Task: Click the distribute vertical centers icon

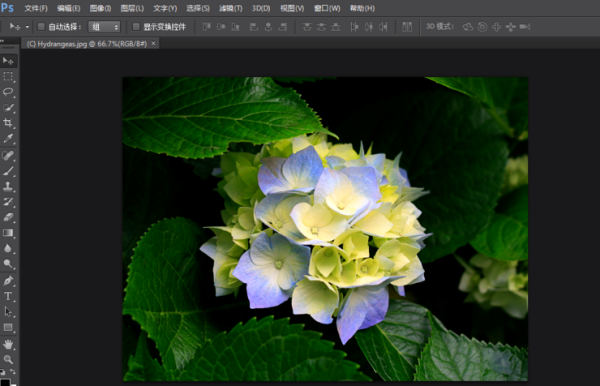Action: point(321,27)
